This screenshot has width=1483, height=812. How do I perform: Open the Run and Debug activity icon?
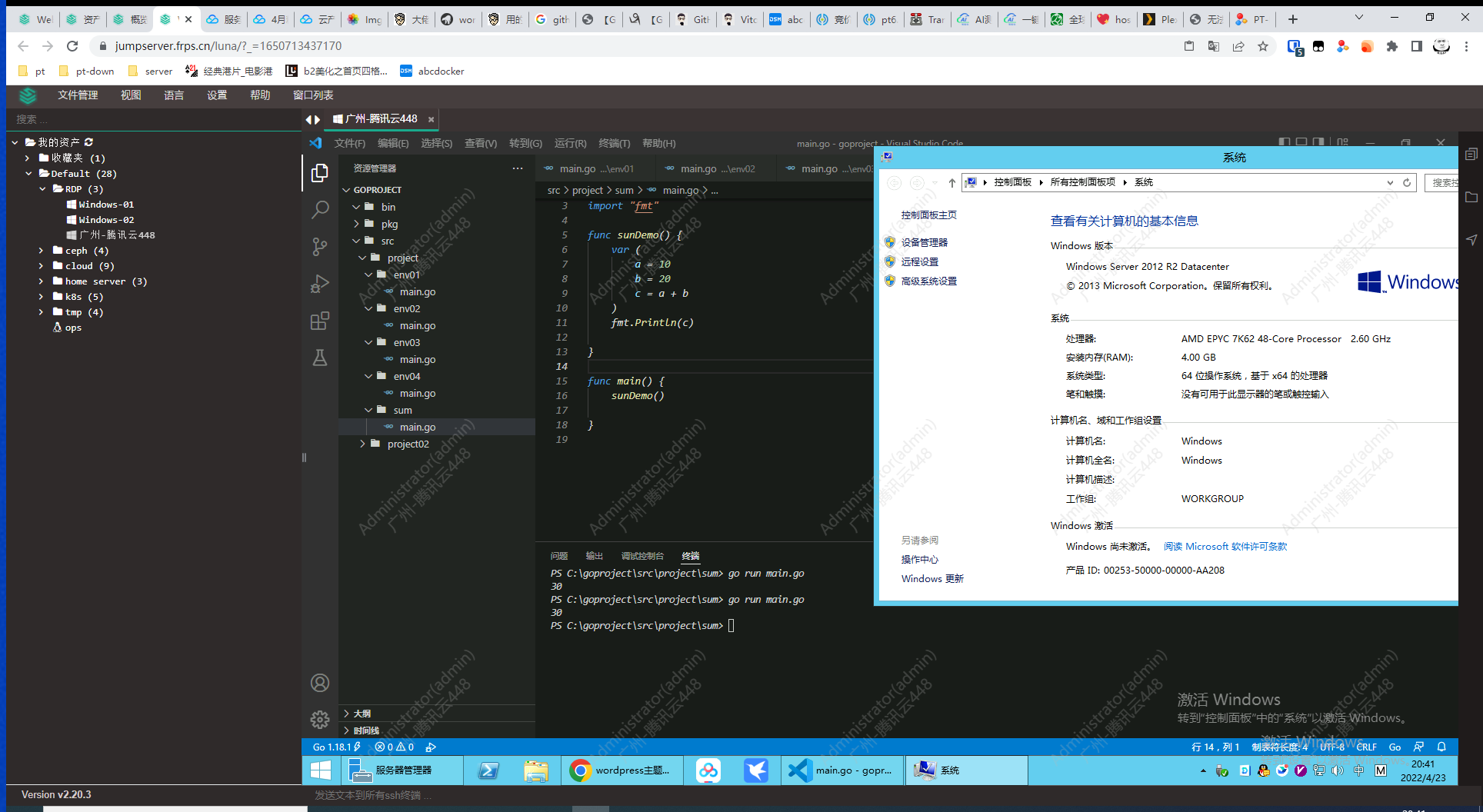pos(320,284)
